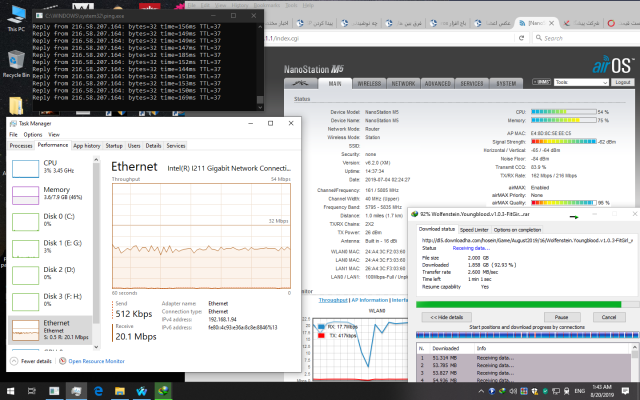
Task: Collapse Task Manager with Fewer details
Action: click(35, 359)
